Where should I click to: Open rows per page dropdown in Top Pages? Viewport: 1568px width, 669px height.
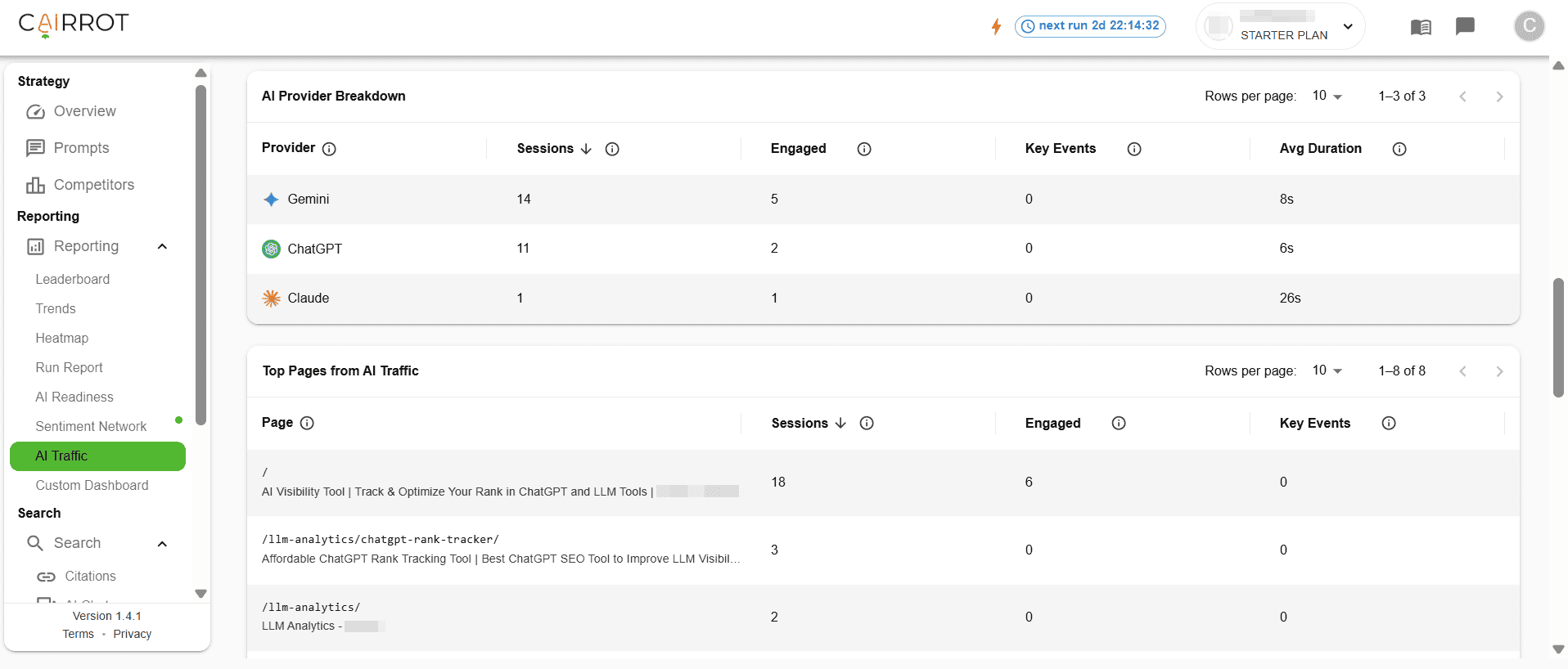[1327, 370]
